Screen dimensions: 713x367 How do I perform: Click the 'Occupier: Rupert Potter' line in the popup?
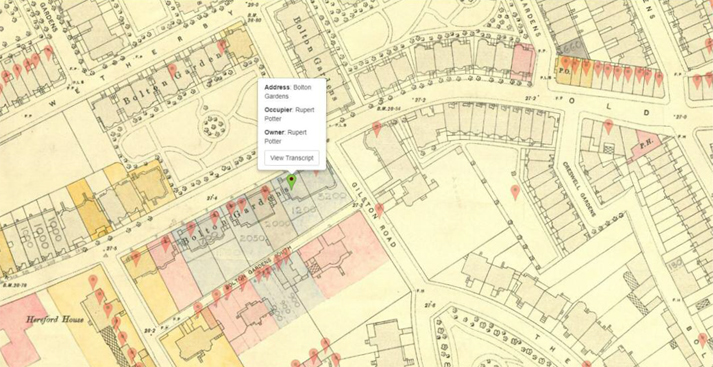click(289, 114)
